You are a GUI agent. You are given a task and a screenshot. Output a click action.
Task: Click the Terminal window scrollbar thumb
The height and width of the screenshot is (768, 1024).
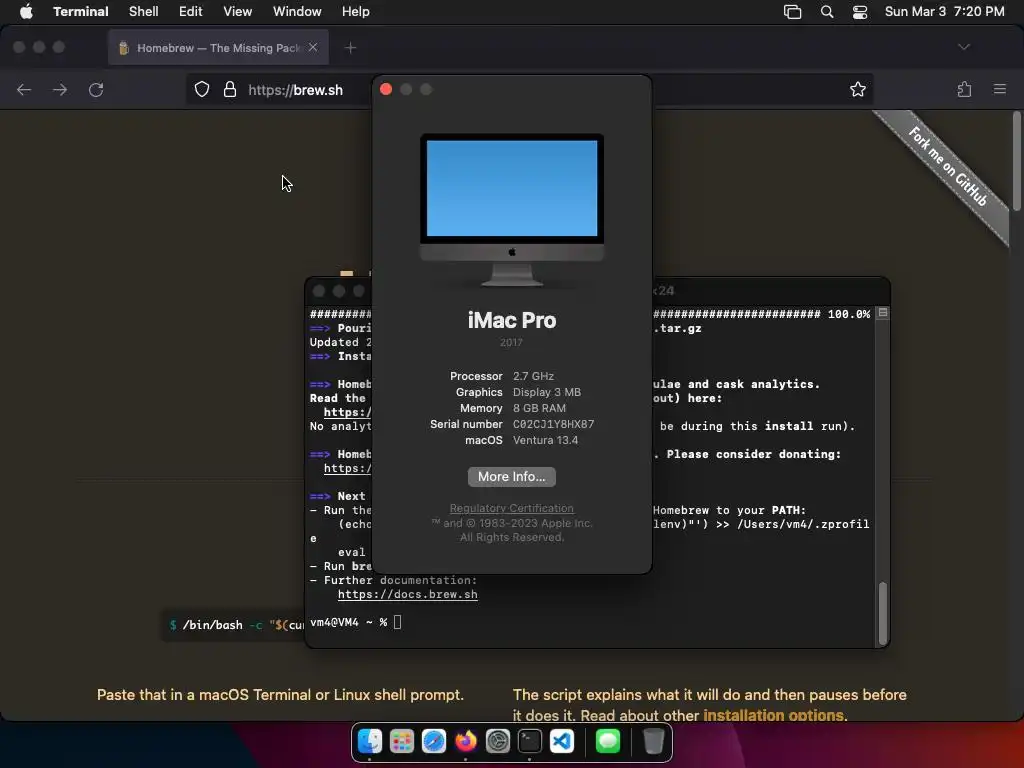(x=883, y=613)
